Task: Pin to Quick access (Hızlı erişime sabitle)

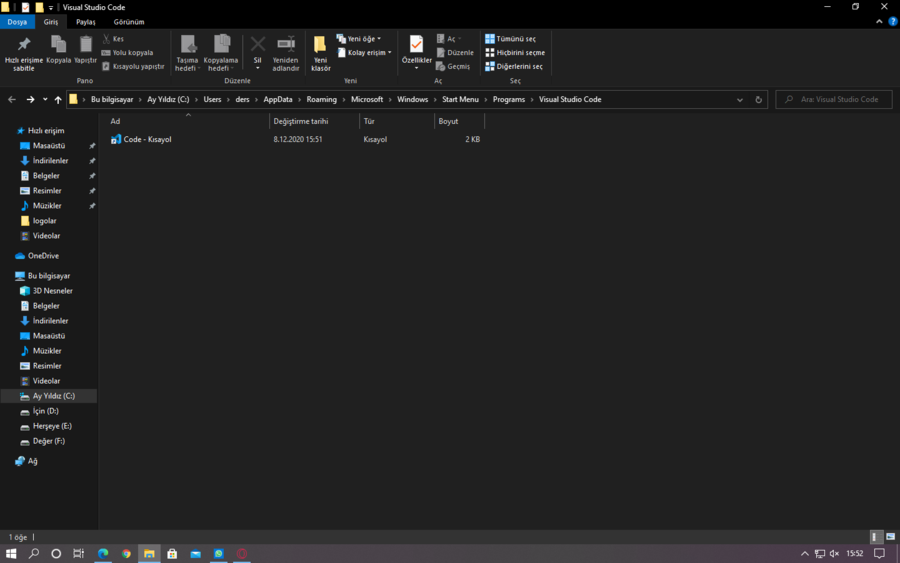Action: [24, 53]
